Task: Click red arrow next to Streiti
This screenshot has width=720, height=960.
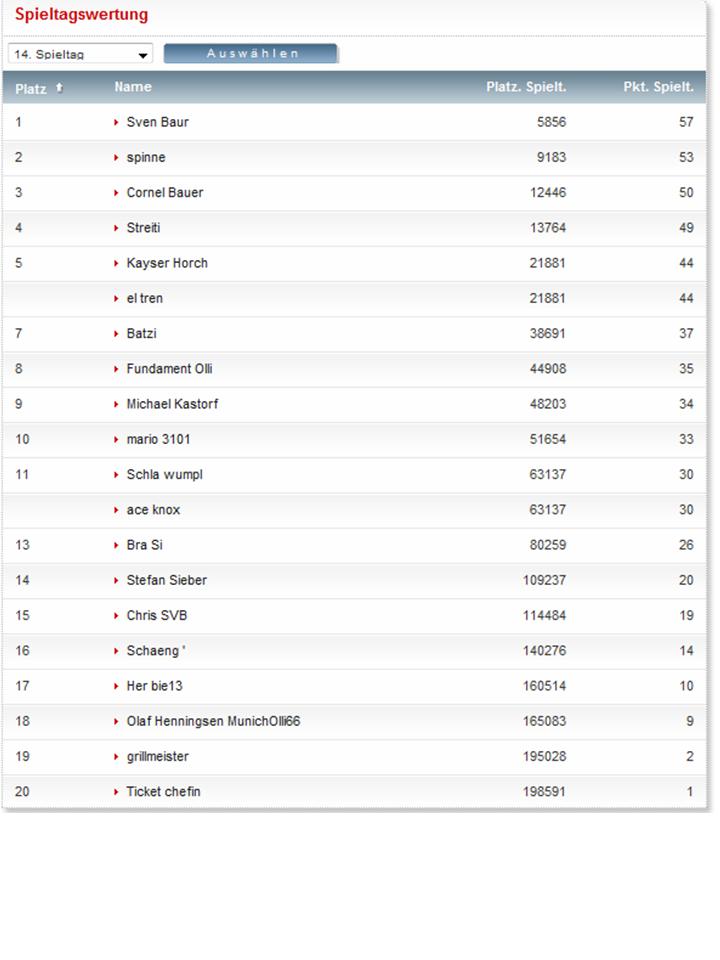Action: tap(117, 228)
